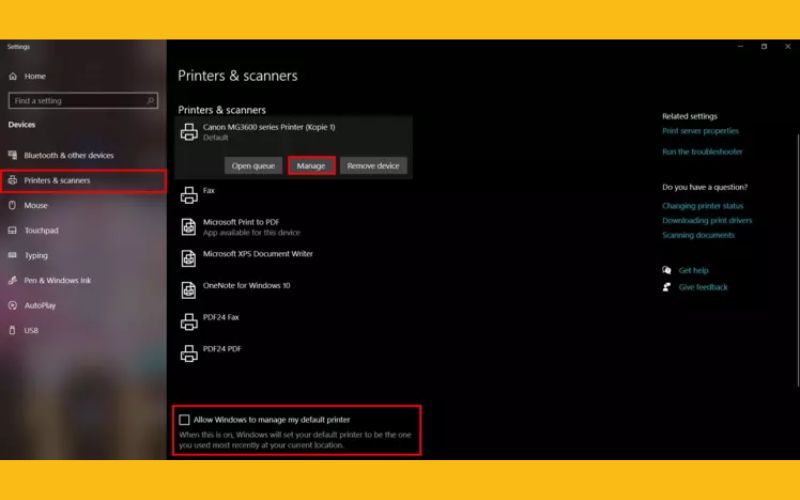Click the PDF24 Fax printer icon
800x500 pixels.
pyautogui.click(x=187, y=321)
